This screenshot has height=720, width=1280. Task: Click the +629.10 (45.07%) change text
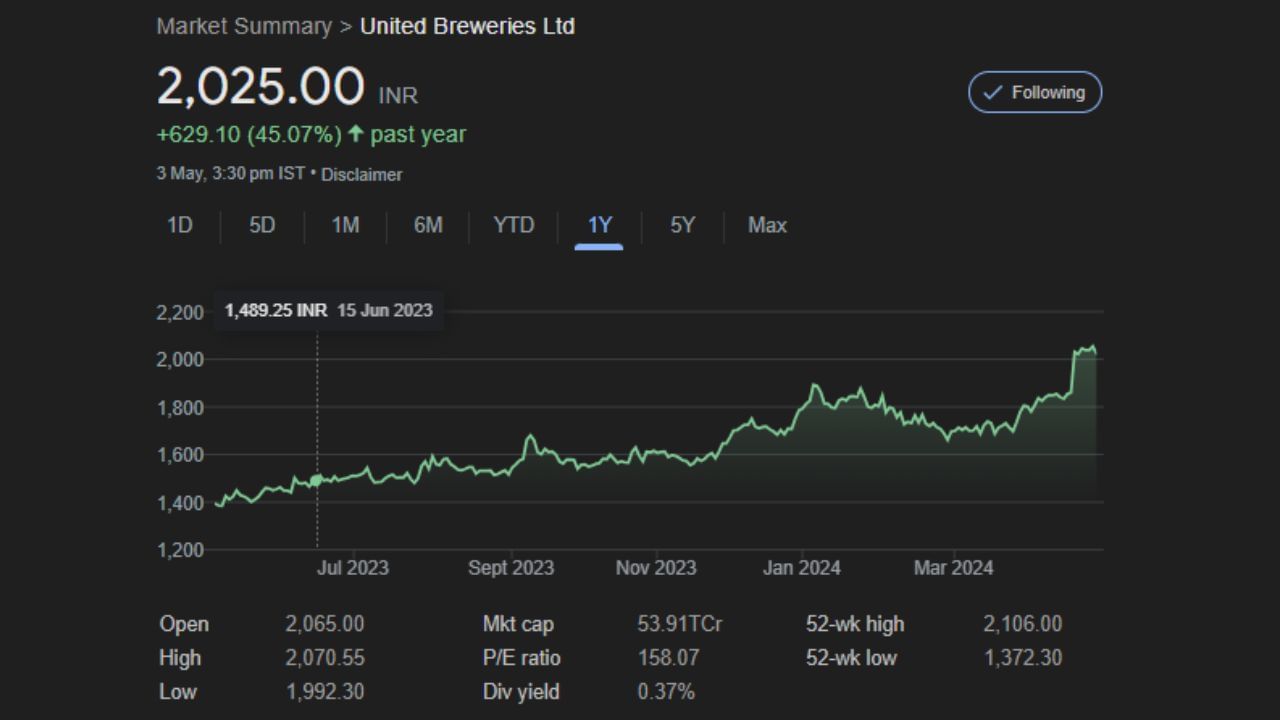tap(249, 134)
